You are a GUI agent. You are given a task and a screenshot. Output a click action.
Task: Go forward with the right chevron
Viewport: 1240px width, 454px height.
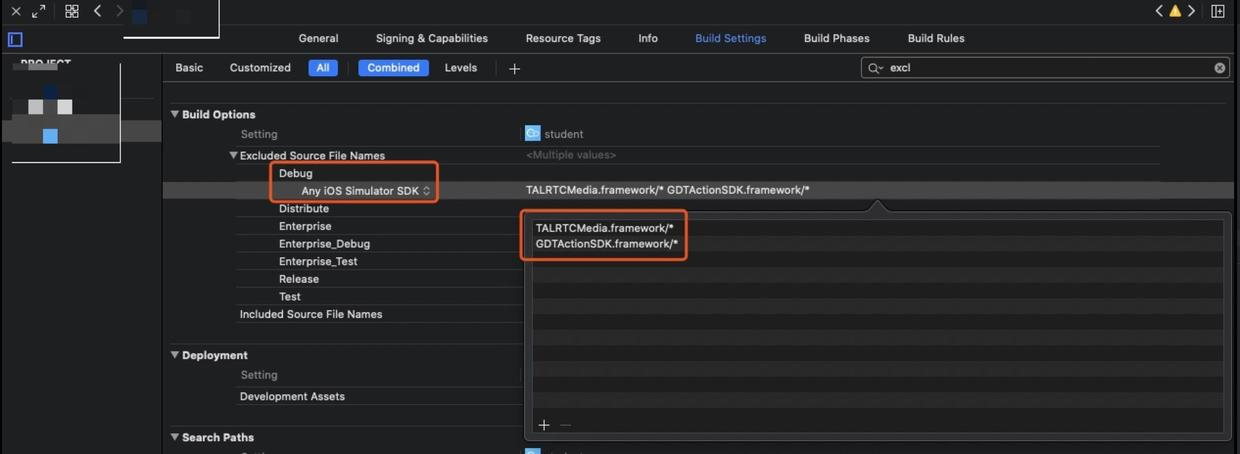[120, 11]
